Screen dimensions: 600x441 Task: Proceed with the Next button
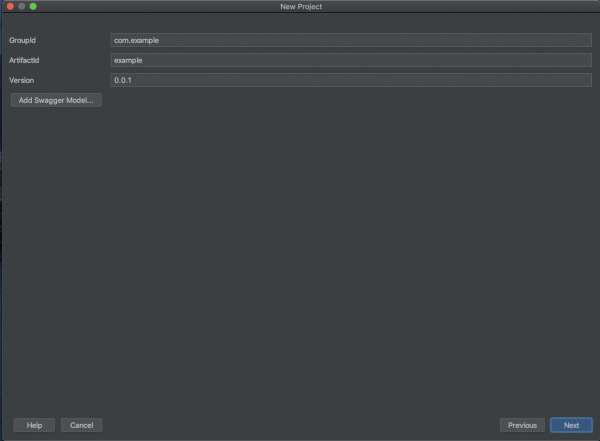pos(571,425)
